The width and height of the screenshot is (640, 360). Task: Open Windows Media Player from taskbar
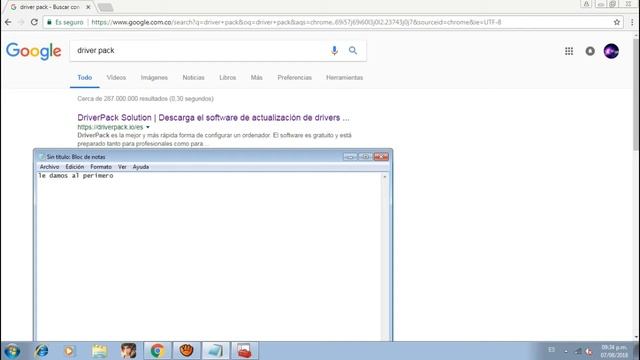tap(69, 351)
